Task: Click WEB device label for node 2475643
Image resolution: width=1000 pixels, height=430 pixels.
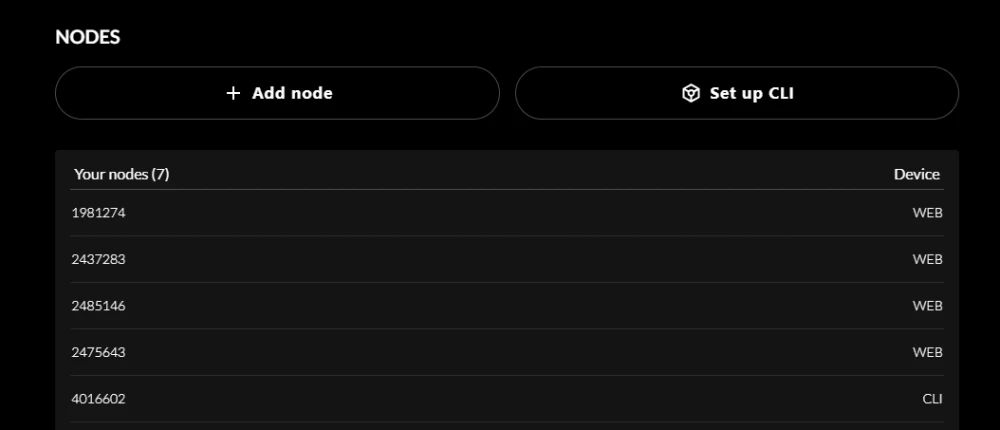Action: 927,352
